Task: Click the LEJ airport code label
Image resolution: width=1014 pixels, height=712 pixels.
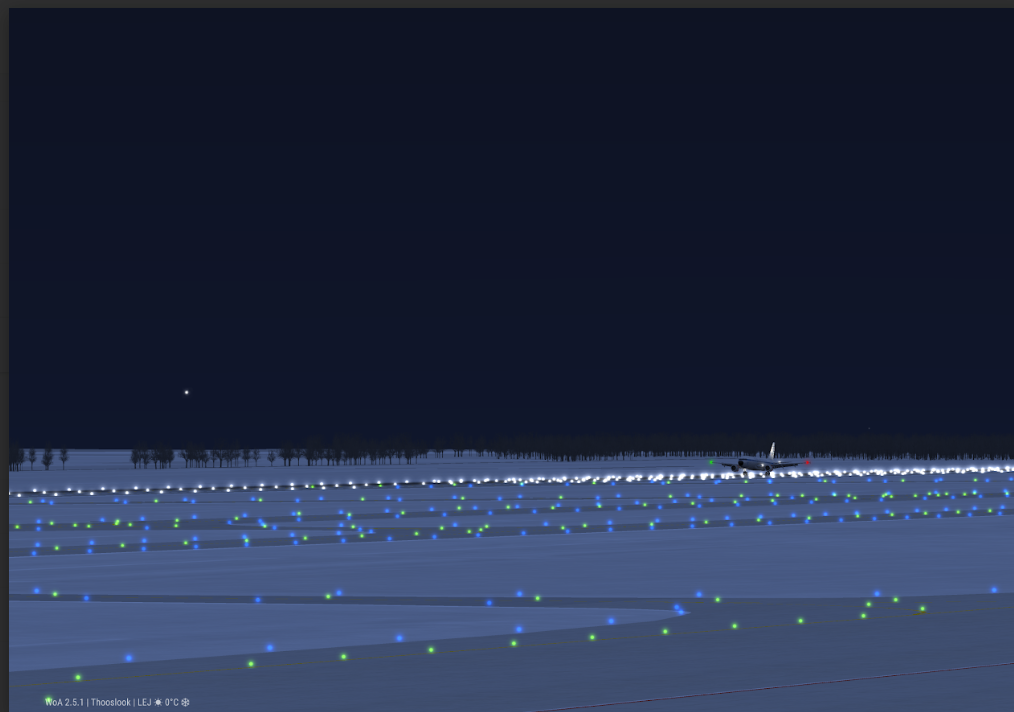Action: pyautogui.click(x=143, y=702)
